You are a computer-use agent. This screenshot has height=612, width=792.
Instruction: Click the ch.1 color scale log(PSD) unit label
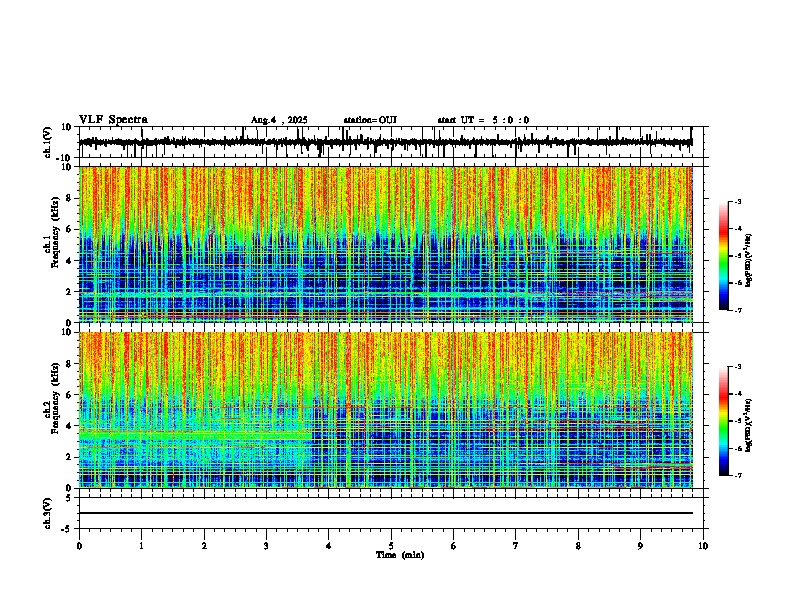[748, 260]
